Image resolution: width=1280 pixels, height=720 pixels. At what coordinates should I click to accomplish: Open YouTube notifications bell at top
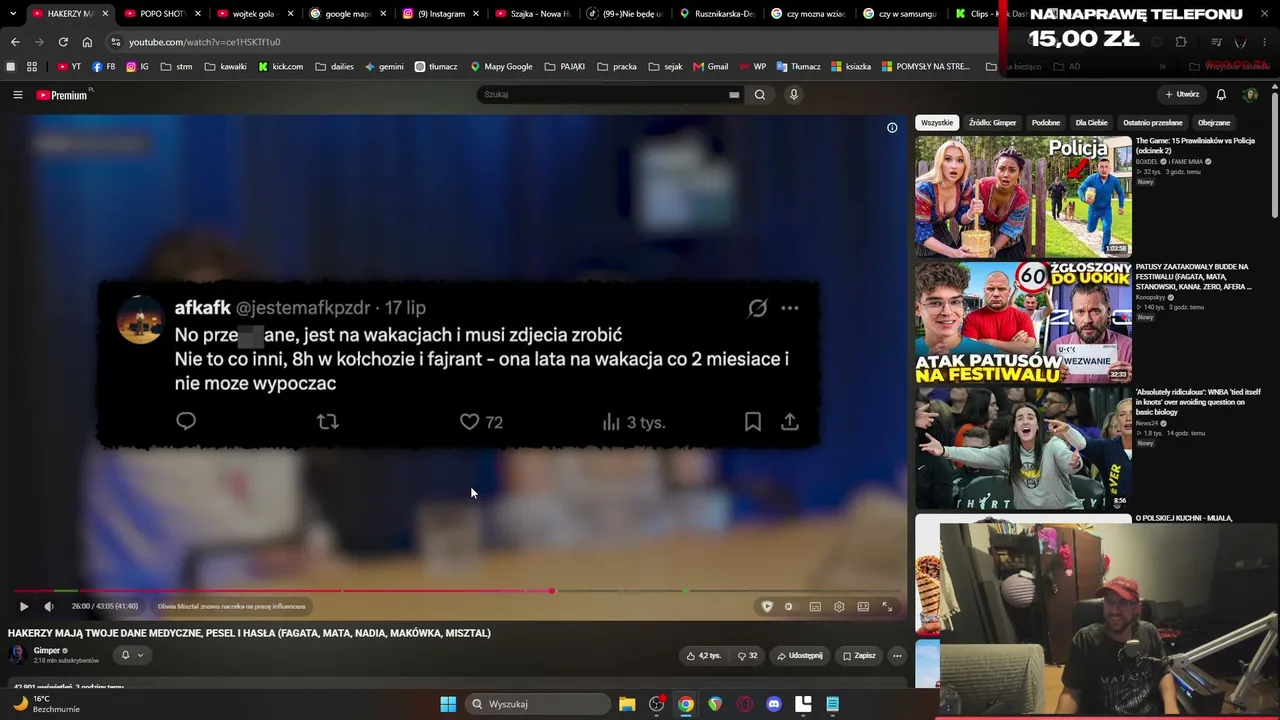(1221, 95)
